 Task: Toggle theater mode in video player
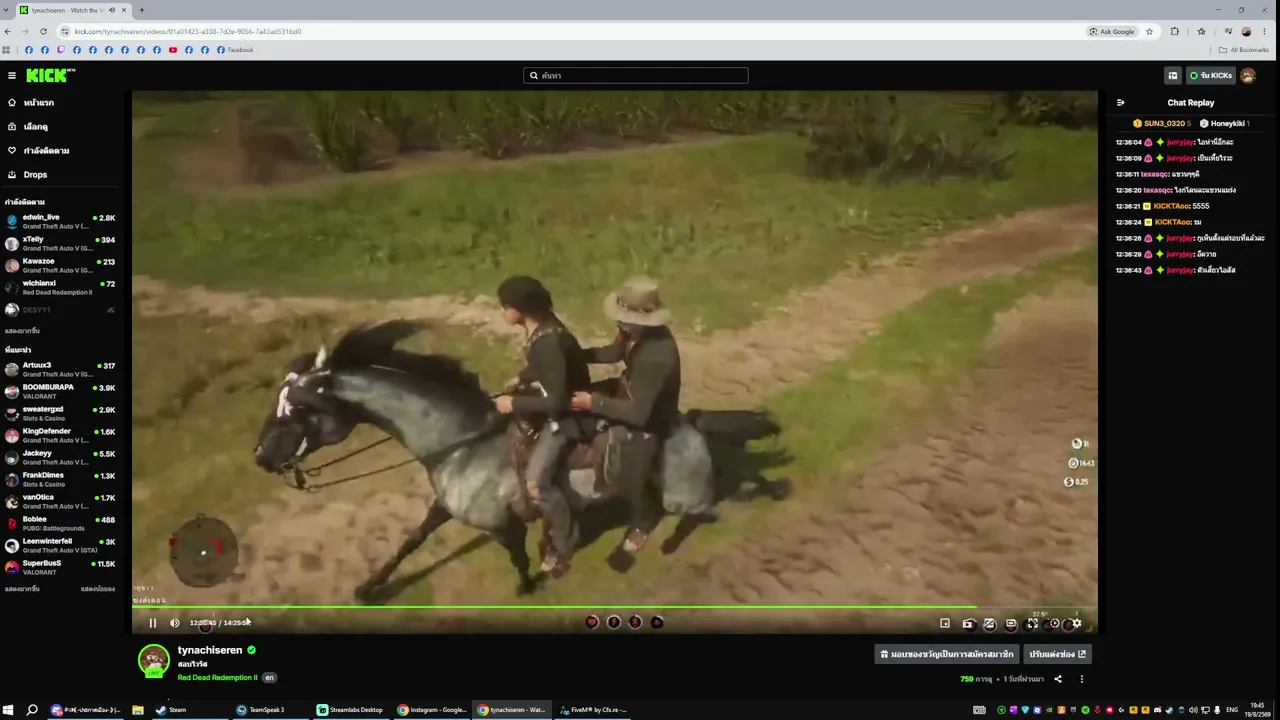coord(1011,623)
